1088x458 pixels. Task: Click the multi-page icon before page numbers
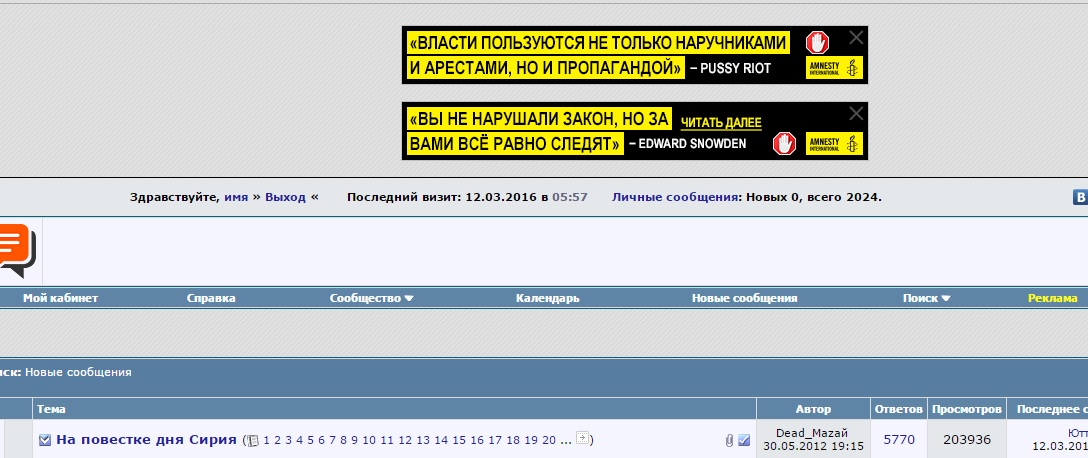(253, 440)
